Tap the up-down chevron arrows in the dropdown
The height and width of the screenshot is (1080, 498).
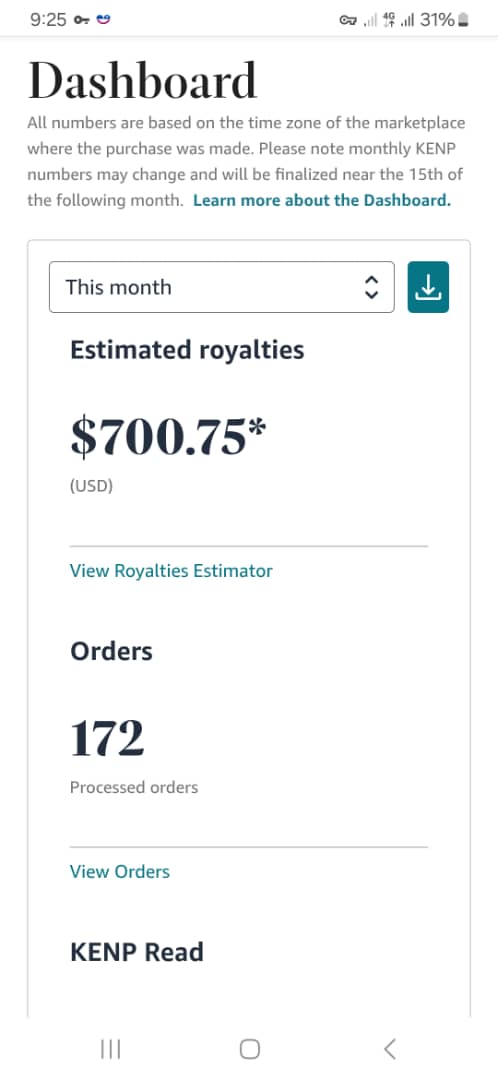point(371,287)
